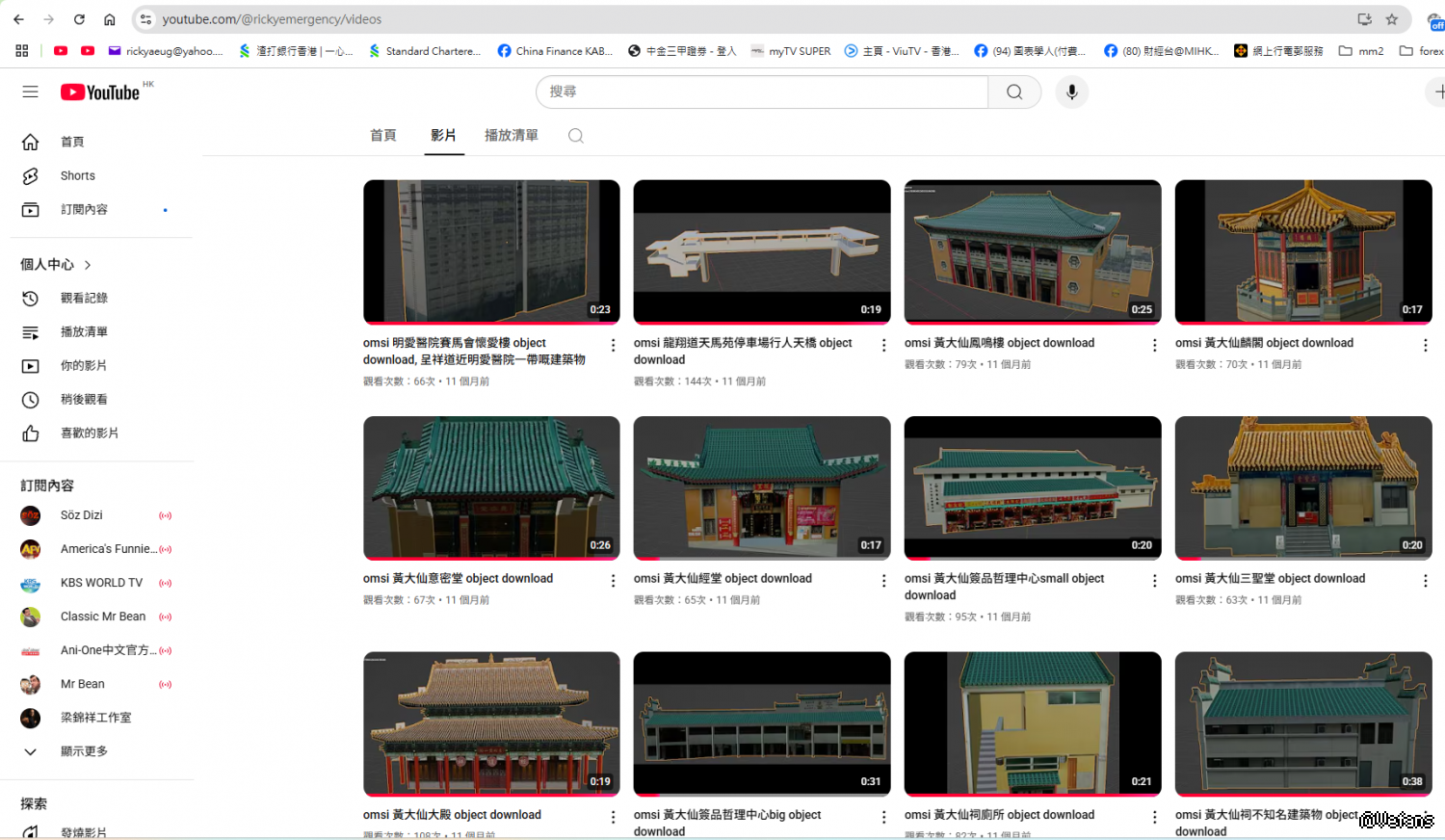The width and height of the screenshot is (1445, 840).
Task: Reload the browser page
Action: [79, 19]
